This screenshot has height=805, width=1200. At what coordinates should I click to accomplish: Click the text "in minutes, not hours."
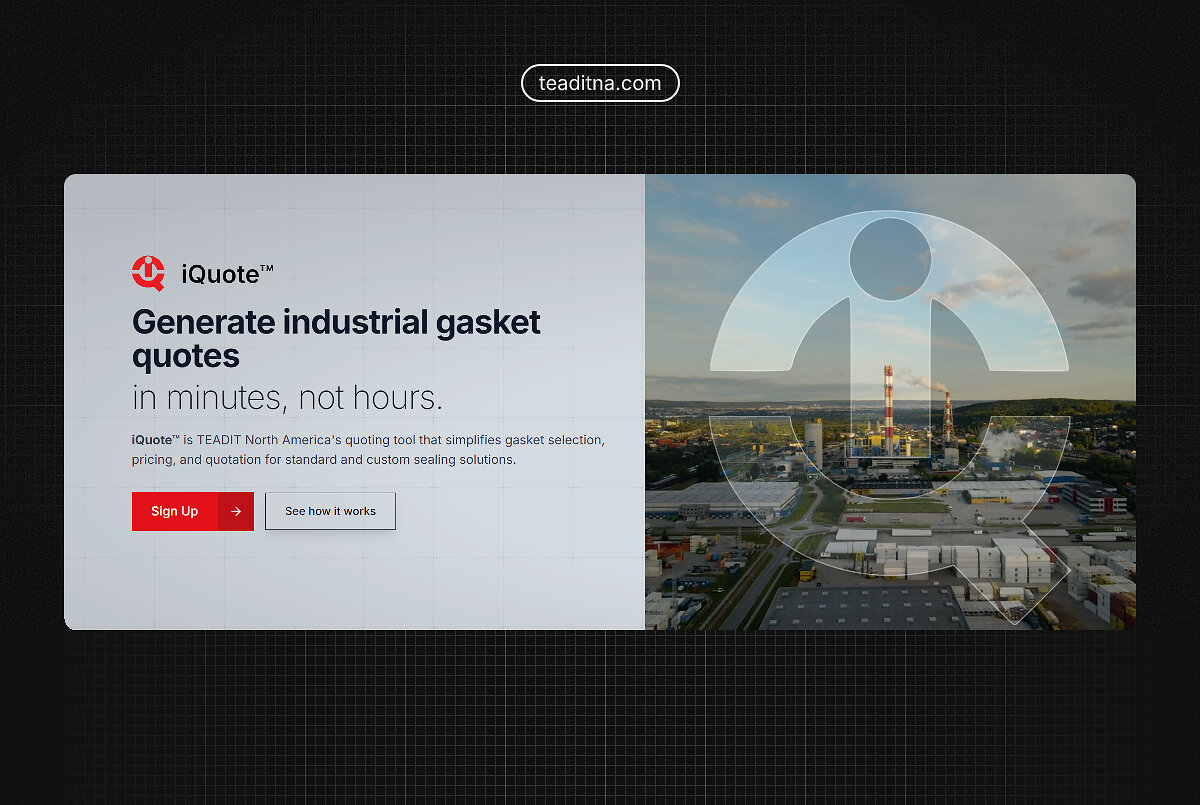[287, 398]
